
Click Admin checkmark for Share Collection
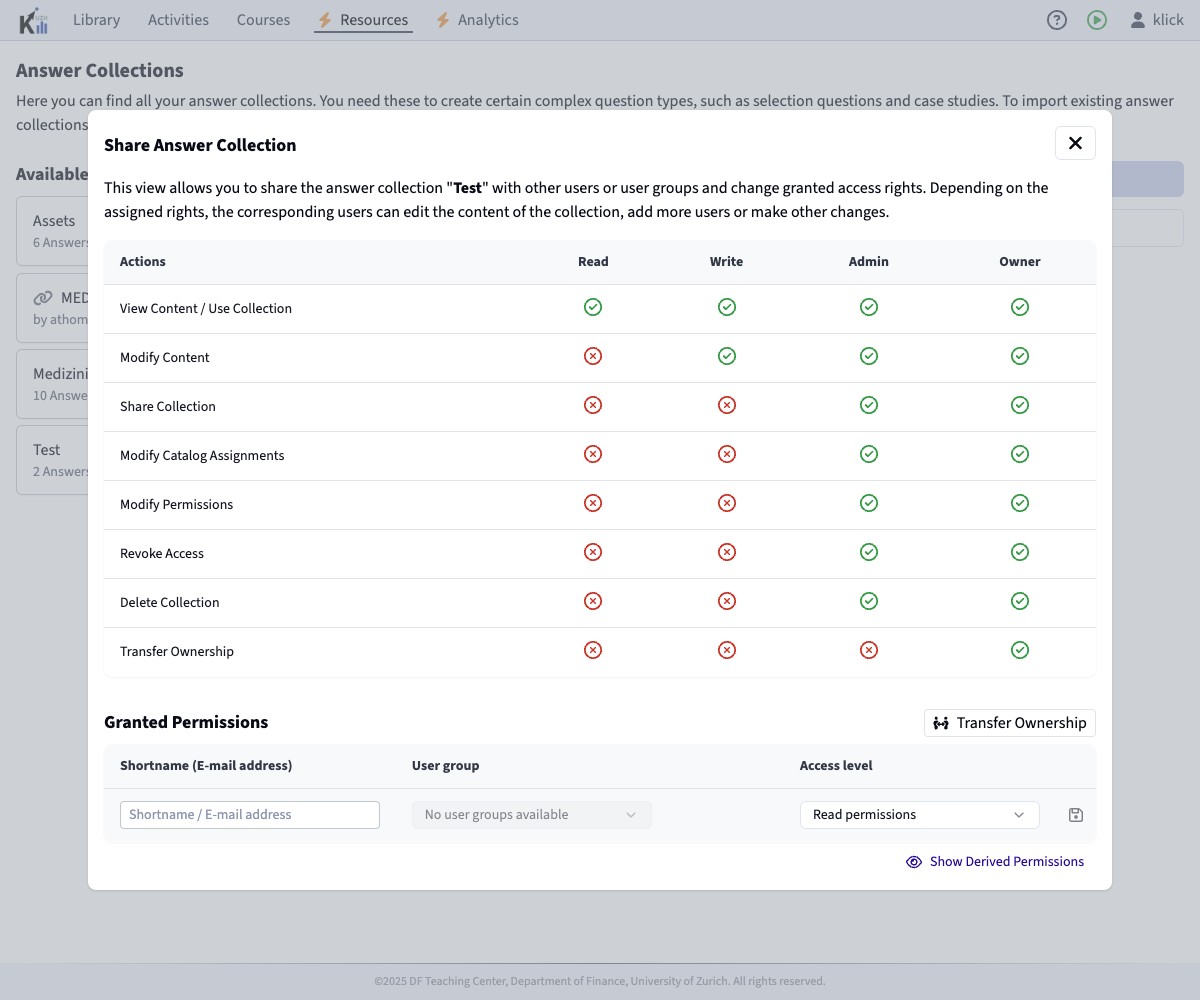(869, 405)
